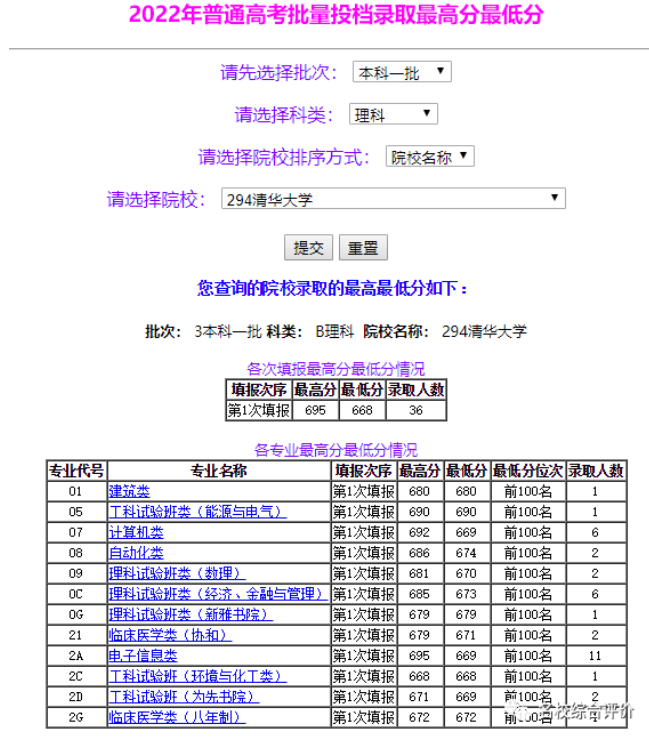This screenshot has width=649, height=739.
Task: Click the 重置 reset button
Action: (363, 247)
